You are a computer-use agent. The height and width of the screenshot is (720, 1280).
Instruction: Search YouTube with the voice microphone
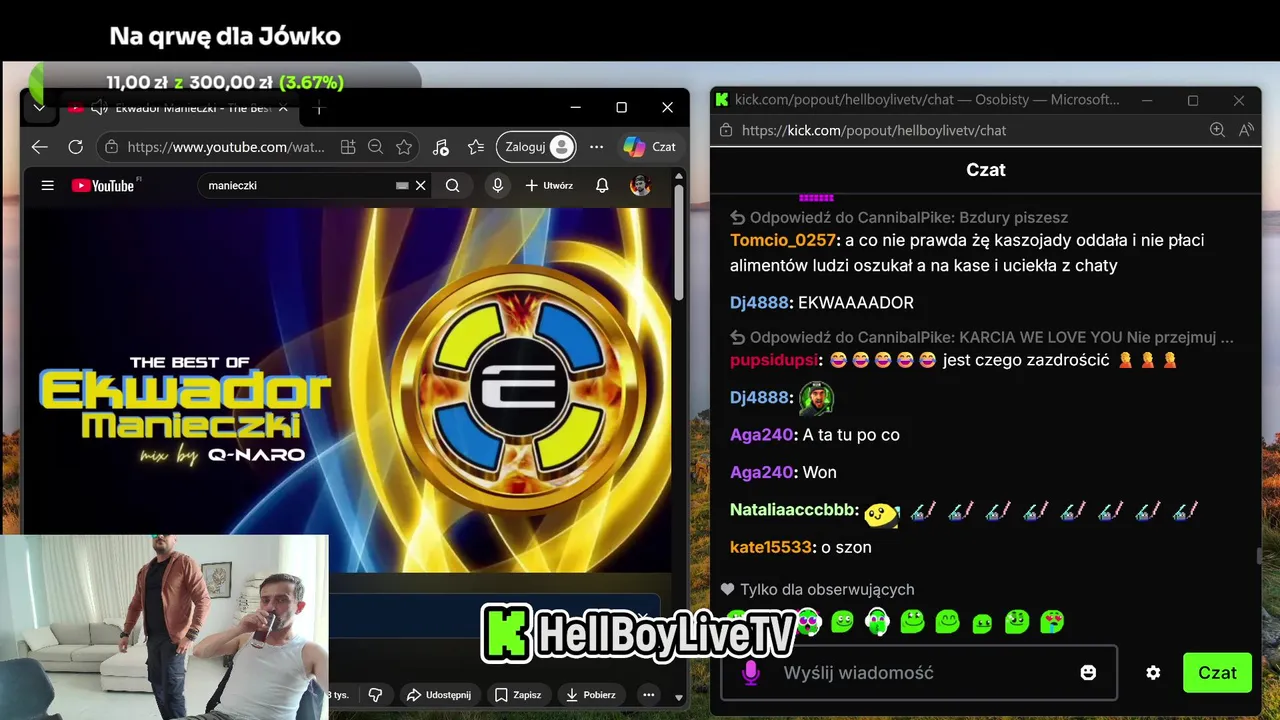tap(497, 185)
